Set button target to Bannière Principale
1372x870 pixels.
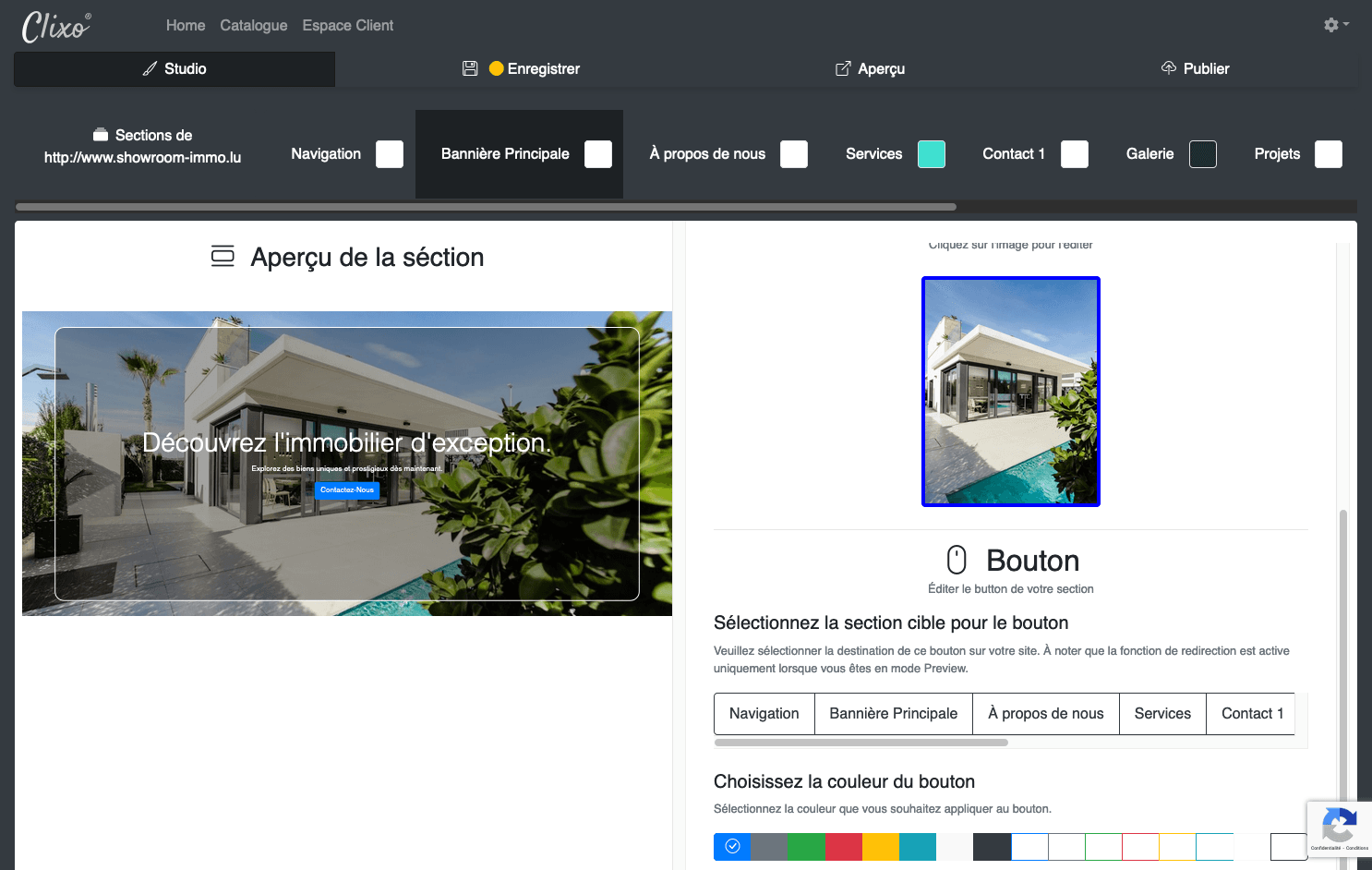pos(894,714)
